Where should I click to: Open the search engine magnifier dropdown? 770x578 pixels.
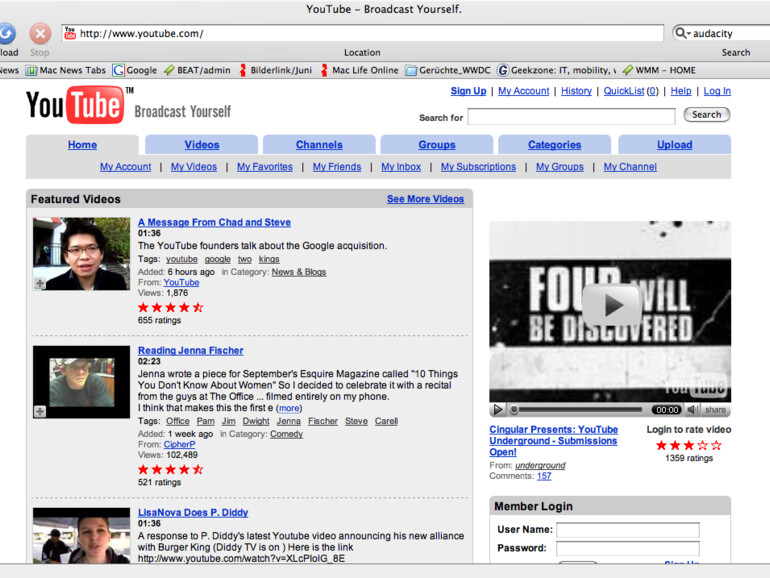tap(683, 33)
